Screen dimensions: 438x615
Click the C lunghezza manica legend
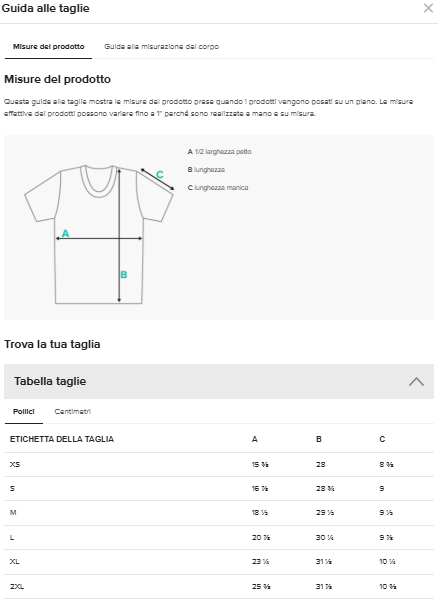(x=218, y=188)
